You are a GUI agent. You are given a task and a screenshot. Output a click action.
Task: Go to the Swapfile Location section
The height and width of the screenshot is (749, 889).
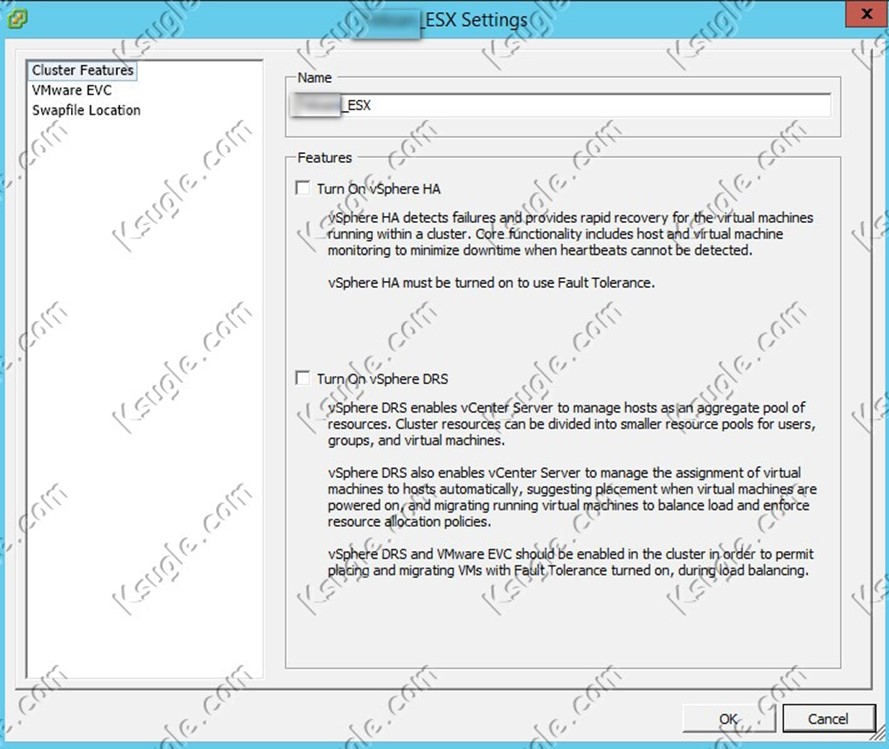86,110
